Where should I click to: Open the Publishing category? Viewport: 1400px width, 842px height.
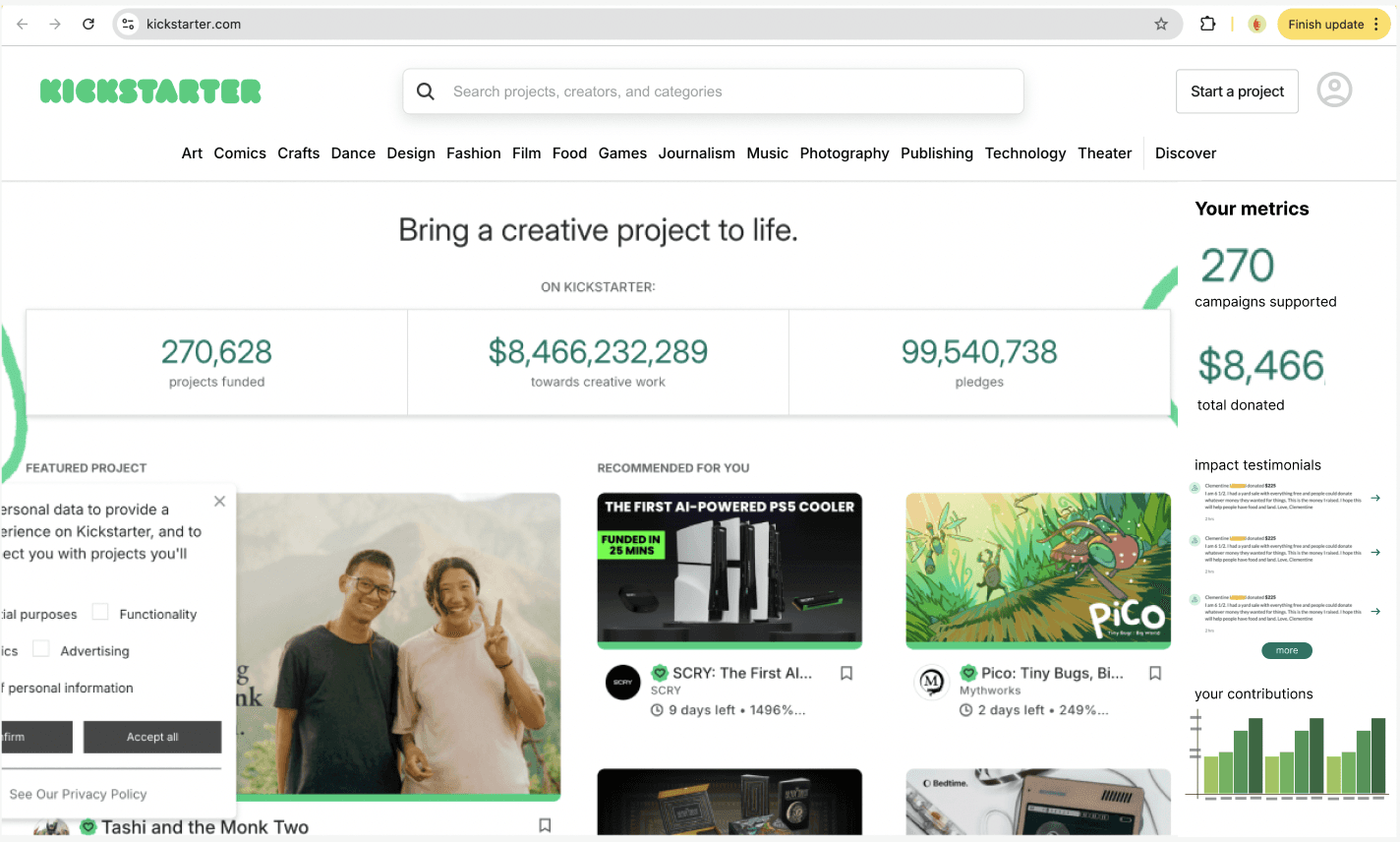pos(937,153)
